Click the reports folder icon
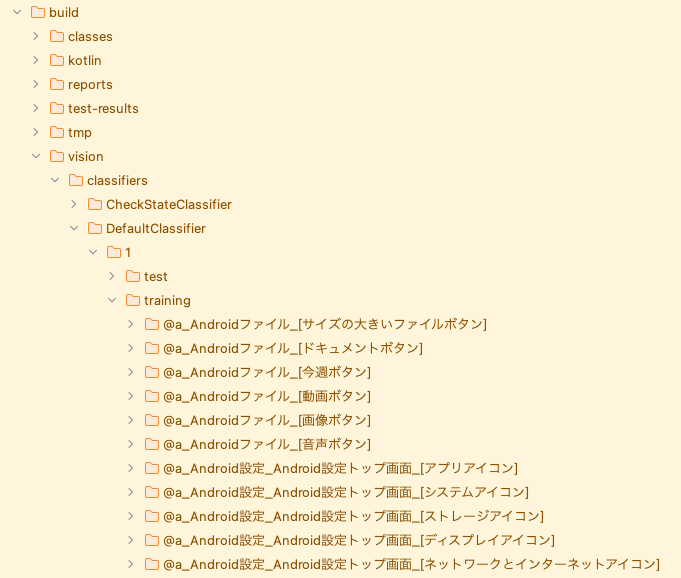The width and height of the screenshot is (681, 578). point(57,84)
